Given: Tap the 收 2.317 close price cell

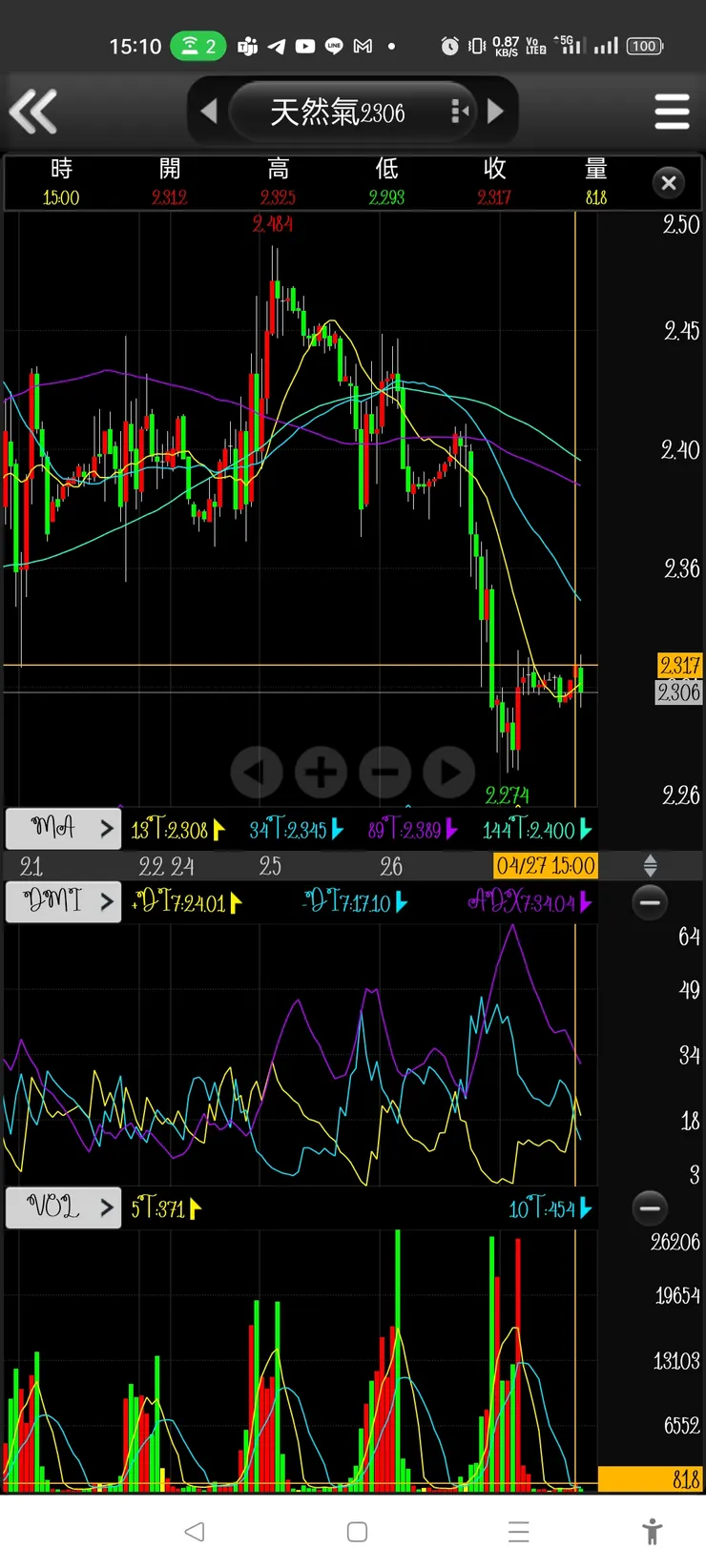Looking at the screenshot, I should pyautogui.click(x=494, y=182).
